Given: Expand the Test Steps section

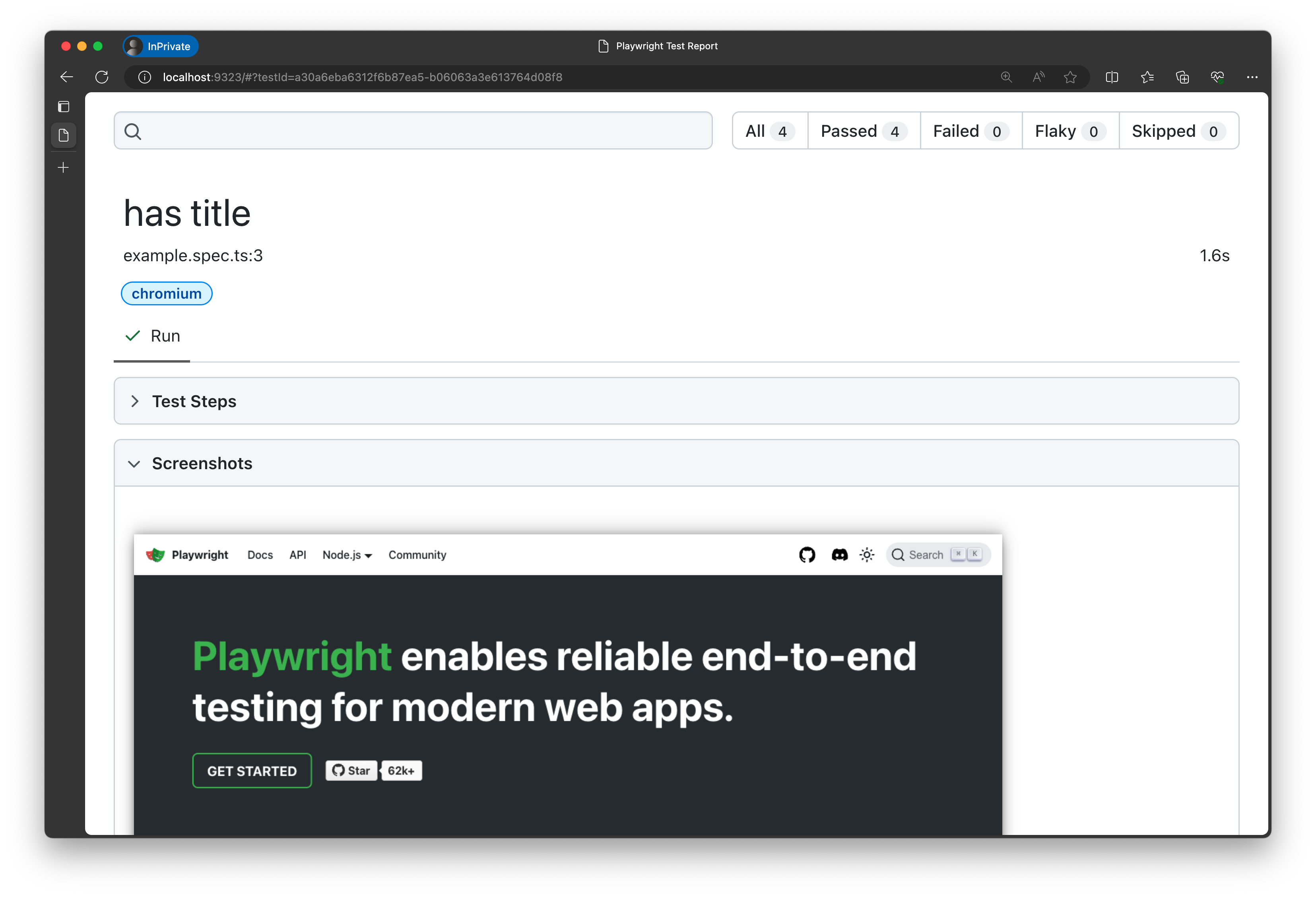Looking at the screenshot, I should pyautogui.click(x=194, y=402).
